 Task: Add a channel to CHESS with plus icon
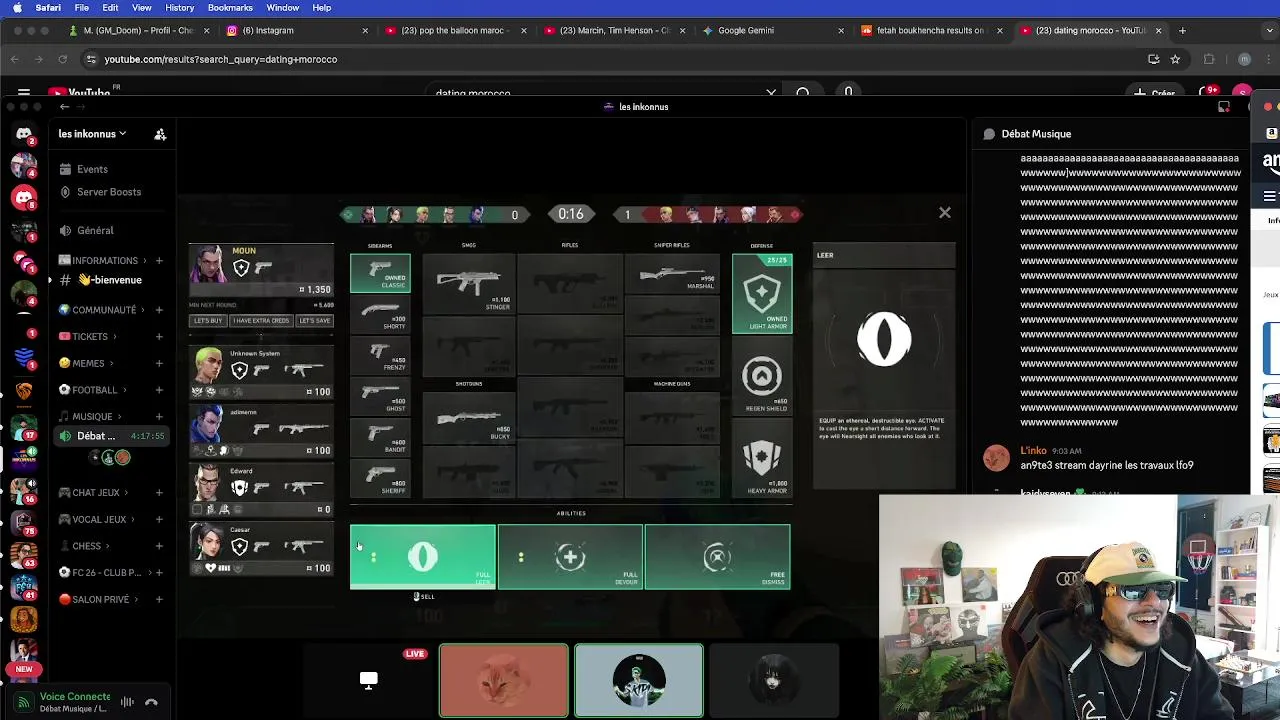click(x=159, y=546)
